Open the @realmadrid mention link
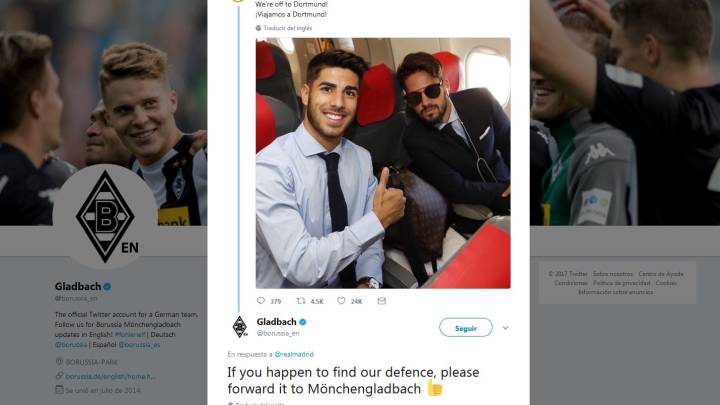 pos(295,354)
